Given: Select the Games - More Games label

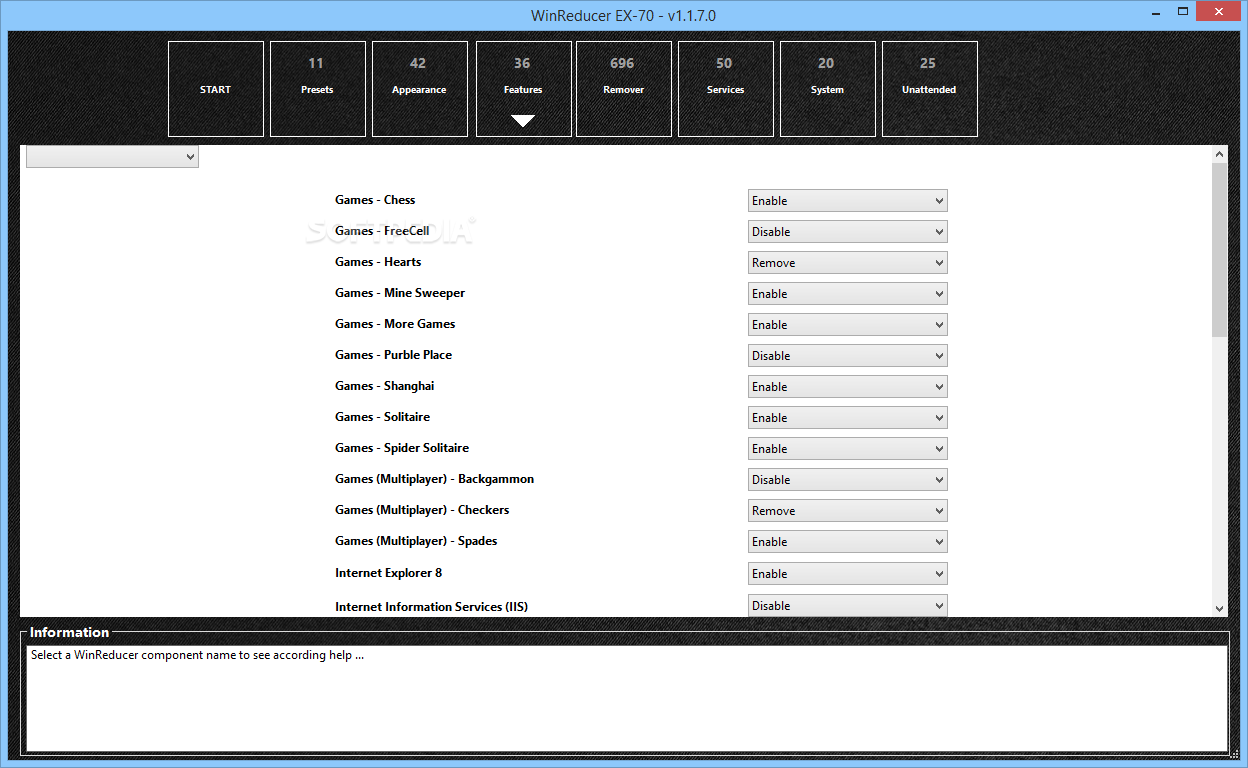Looking at the screenshot, I should [395, 324].
